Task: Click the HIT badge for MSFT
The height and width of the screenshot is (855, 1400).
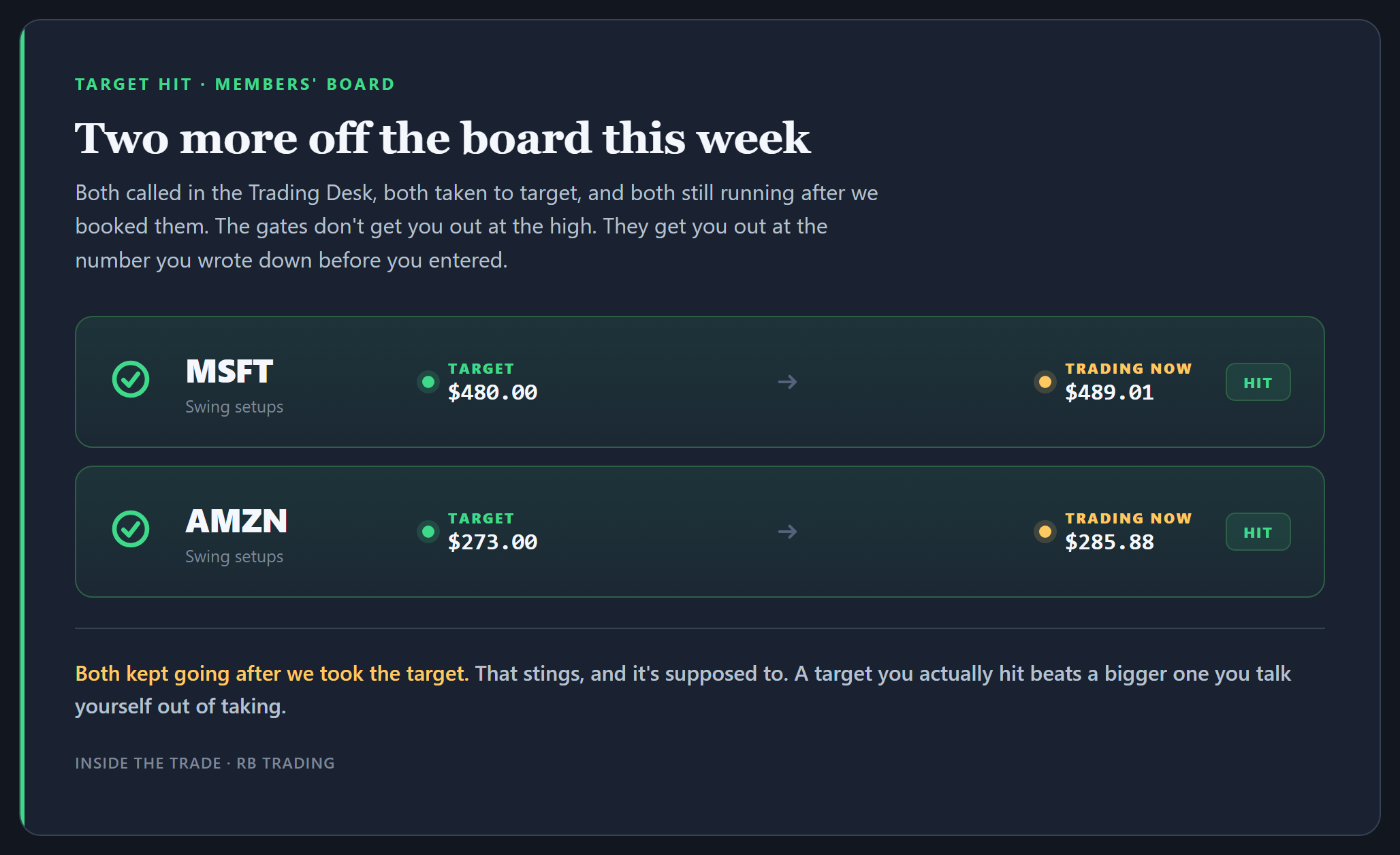Action: 1258,382
